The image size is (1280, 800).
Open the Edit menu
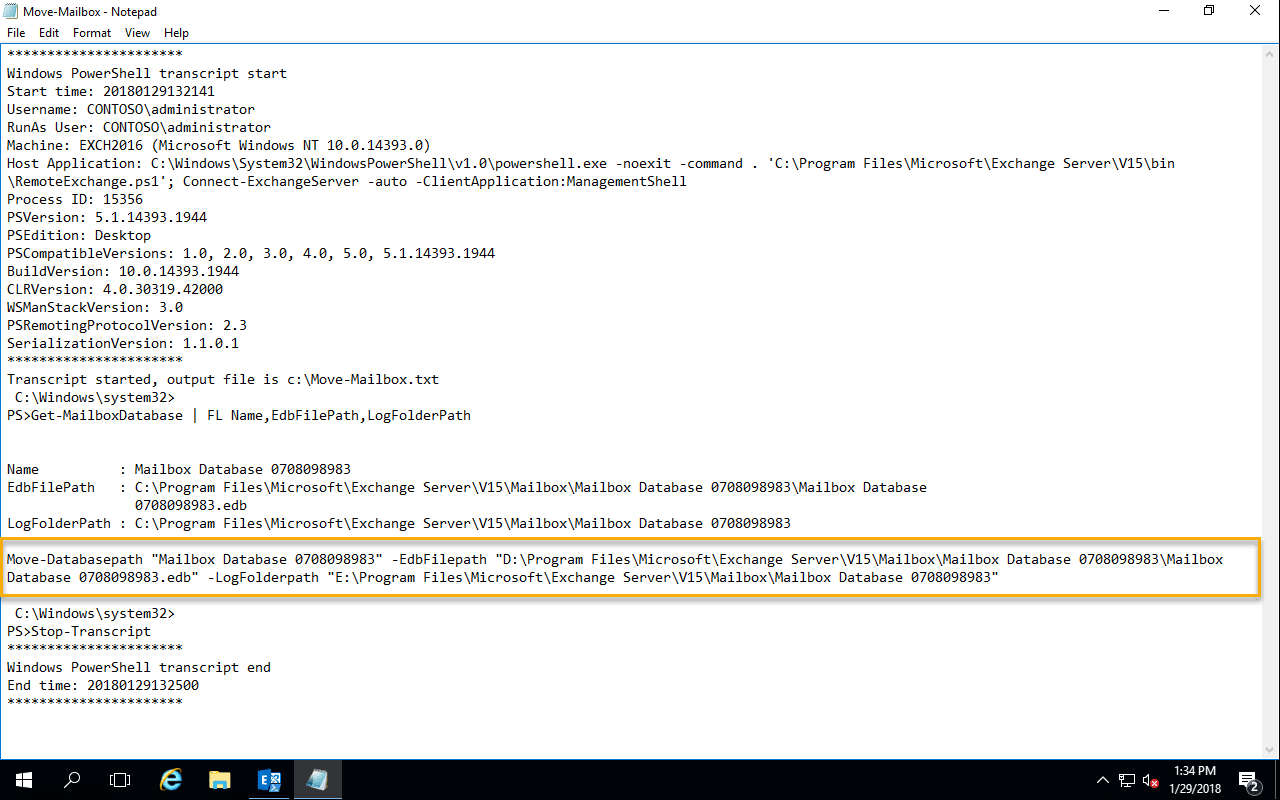pyautogui.click(x=49, y=33)
